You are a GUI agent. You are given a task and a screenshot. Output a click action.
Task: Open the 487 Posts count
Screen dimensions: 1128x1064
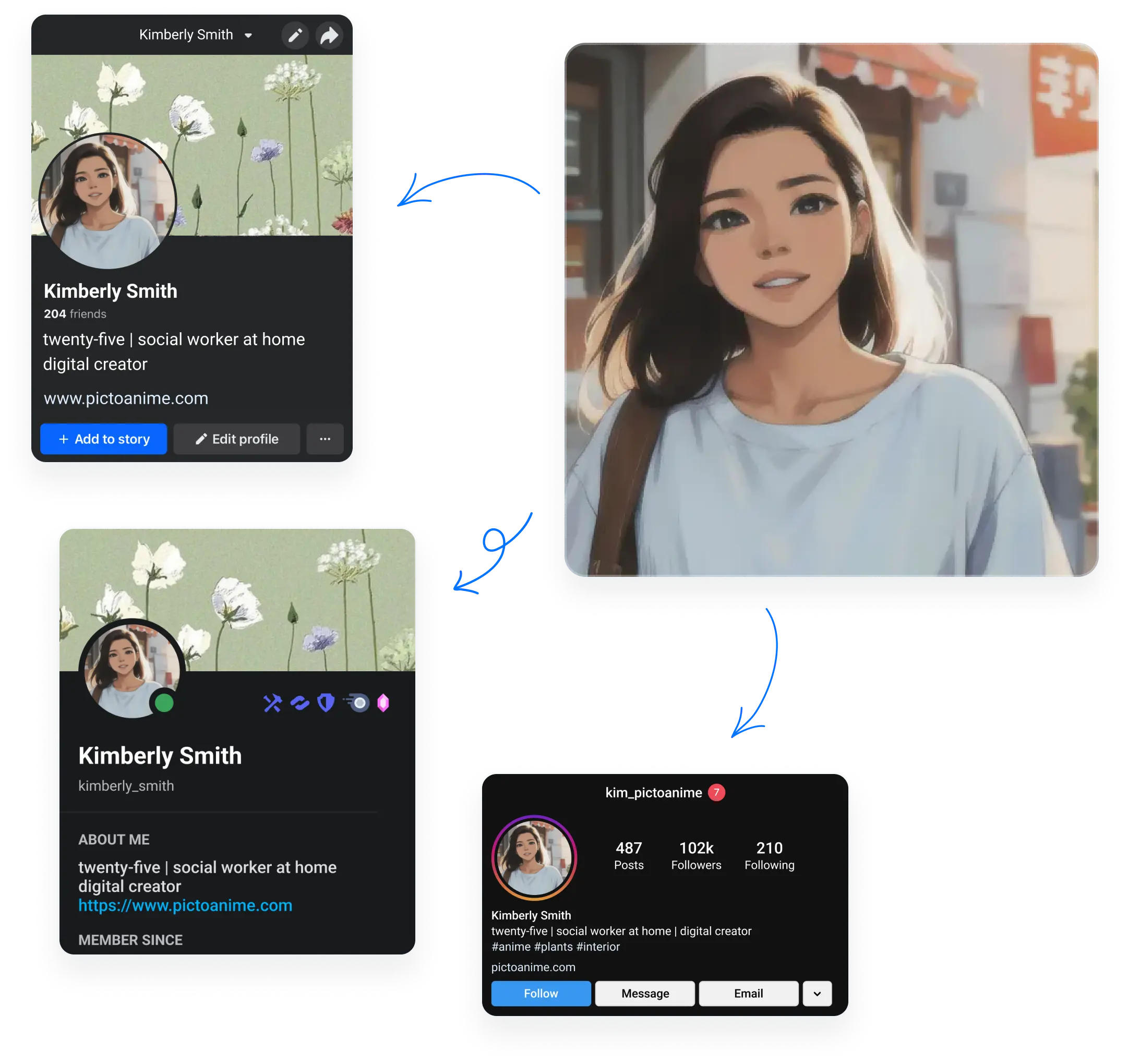(629, 855)
